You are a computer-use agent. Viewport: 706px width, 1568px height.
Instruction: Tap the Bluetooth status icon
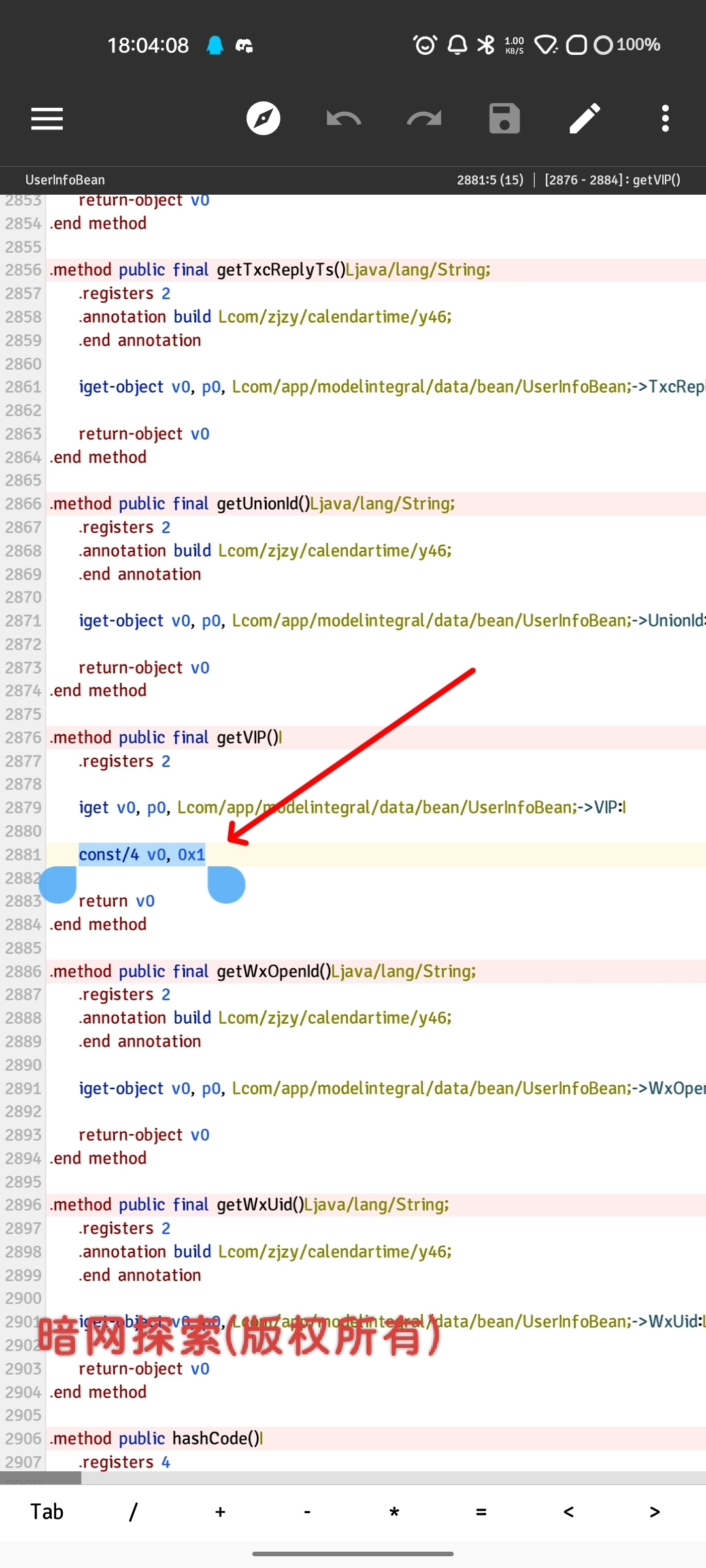(x=486, y=45)
